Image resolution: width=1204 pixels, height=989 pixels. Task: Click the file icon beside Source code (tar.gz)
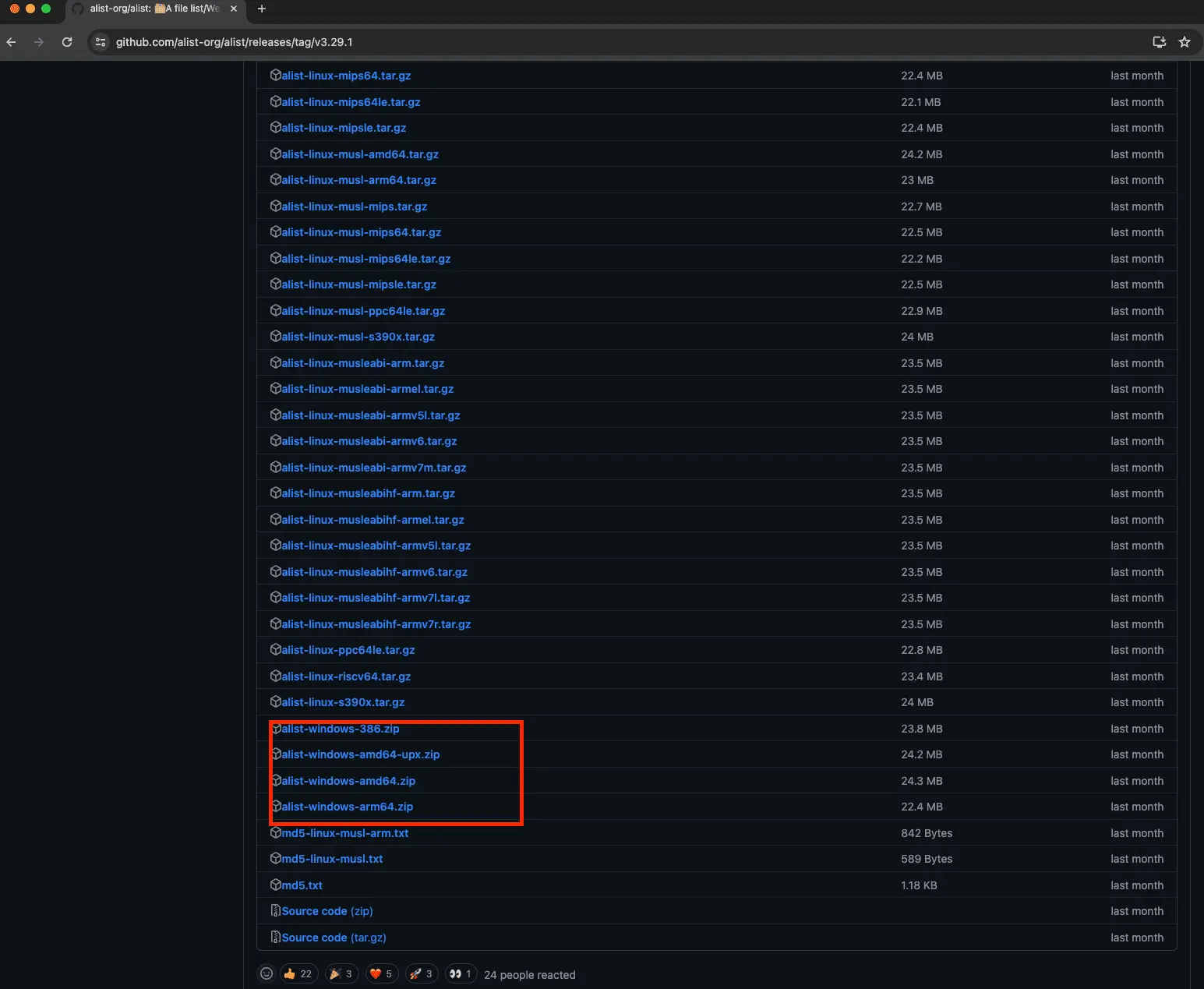point(275,937)
